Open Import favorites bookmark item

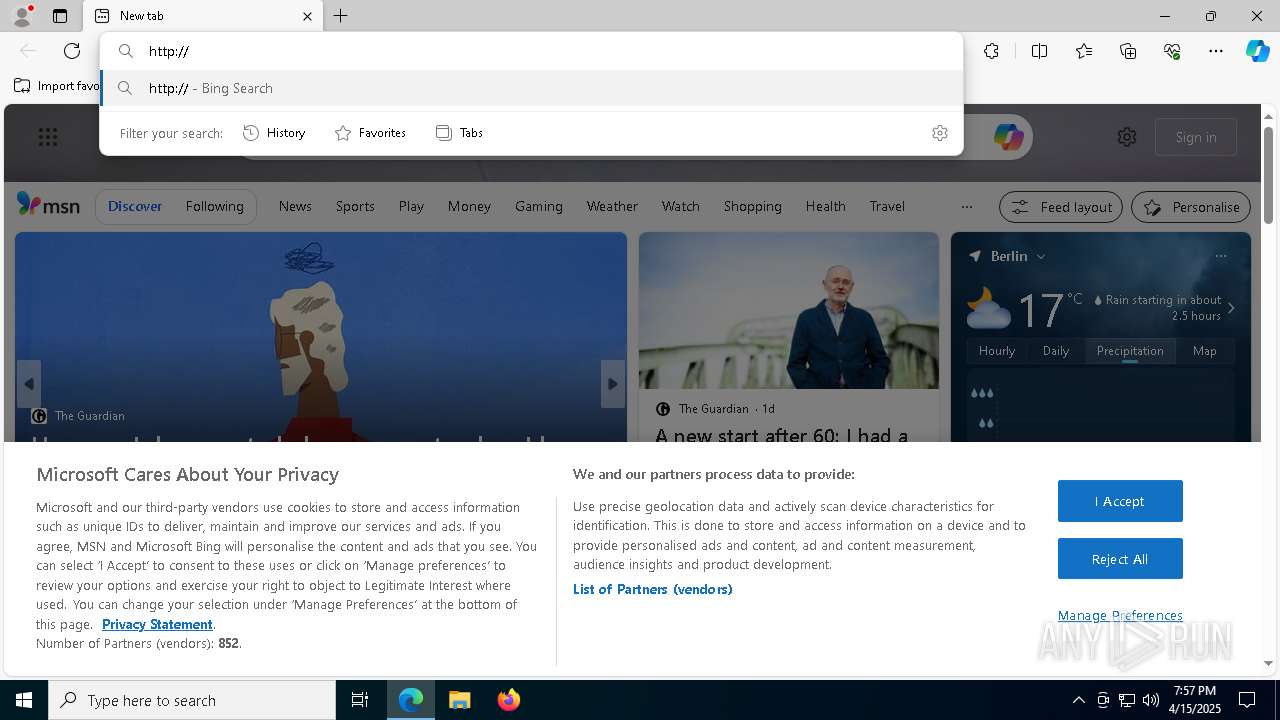coord(57,86)
